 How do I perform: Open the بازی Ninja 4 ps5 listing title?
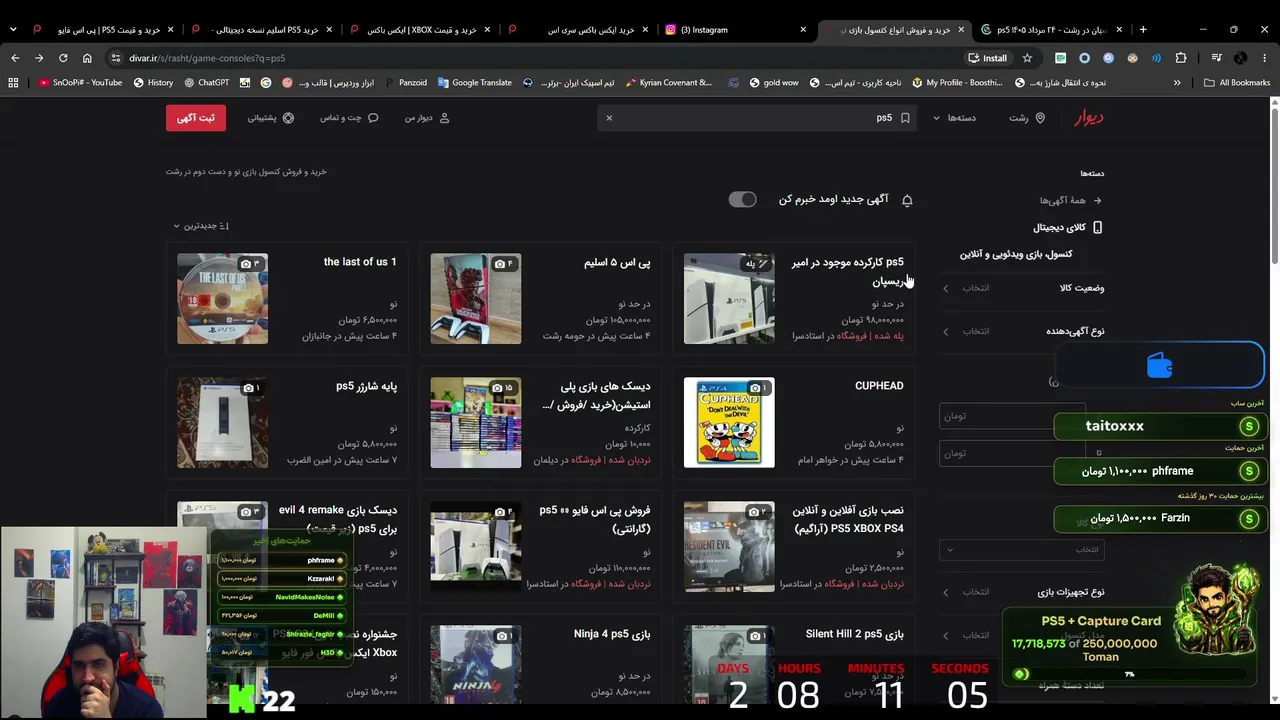tap(612, 634)
